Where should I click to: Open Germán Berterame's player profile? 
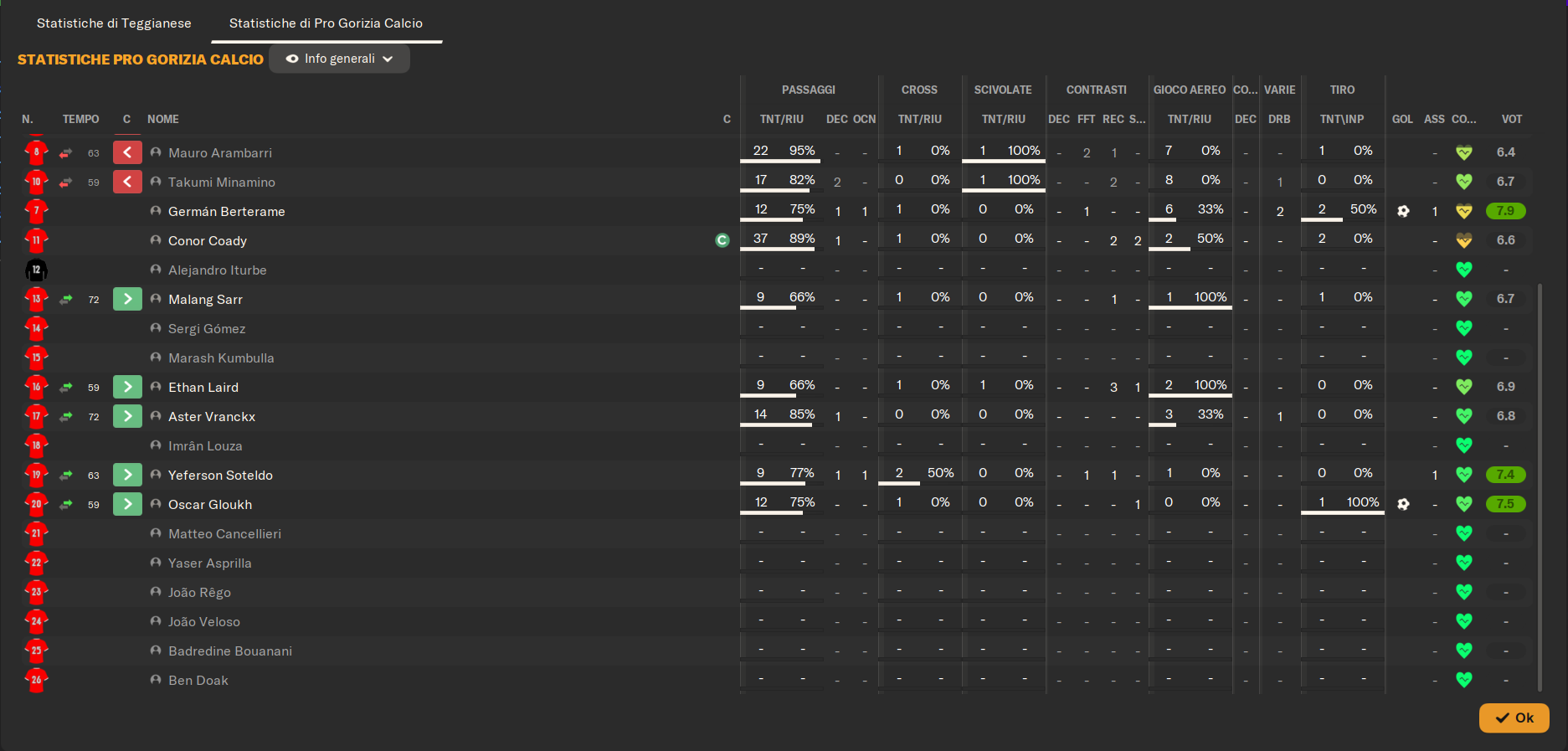227,211
